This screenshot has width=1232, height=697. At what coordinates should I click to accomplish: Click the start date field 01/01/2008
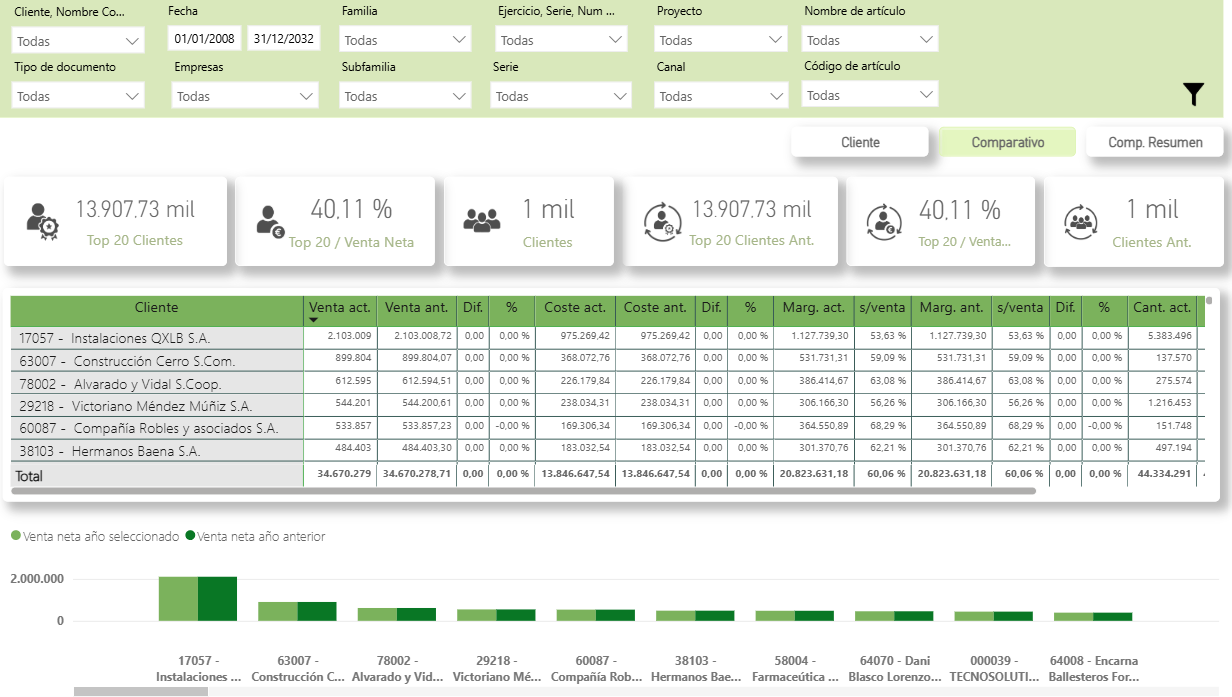tap(204, 39)
